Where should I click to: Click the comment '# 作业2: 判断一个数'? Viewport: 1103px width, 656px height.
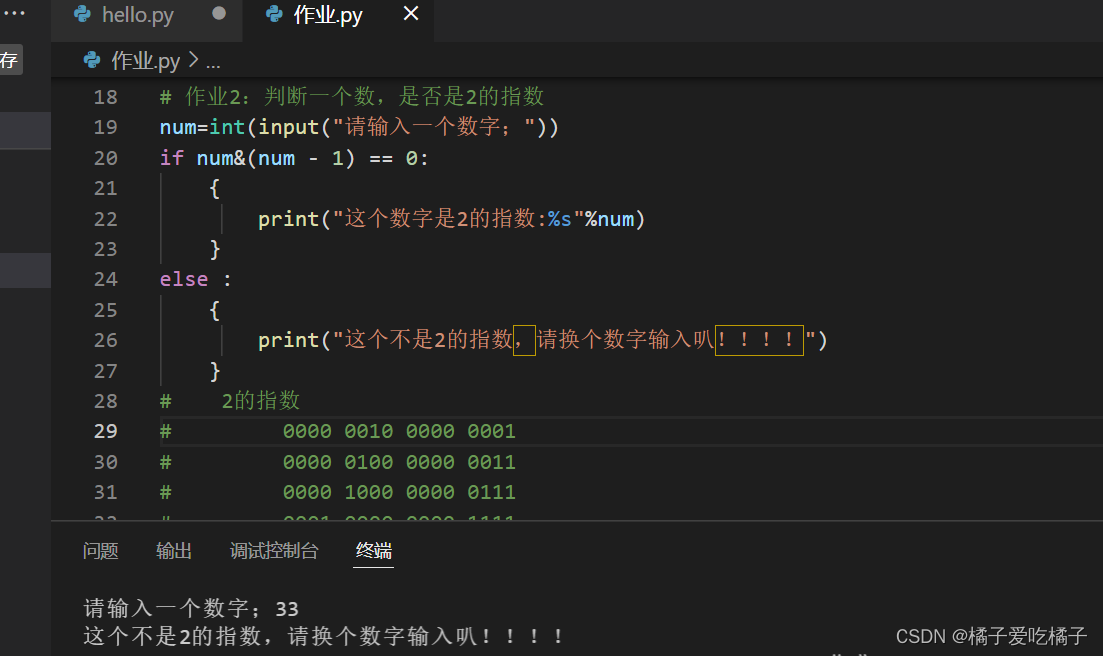click(352, 96)
